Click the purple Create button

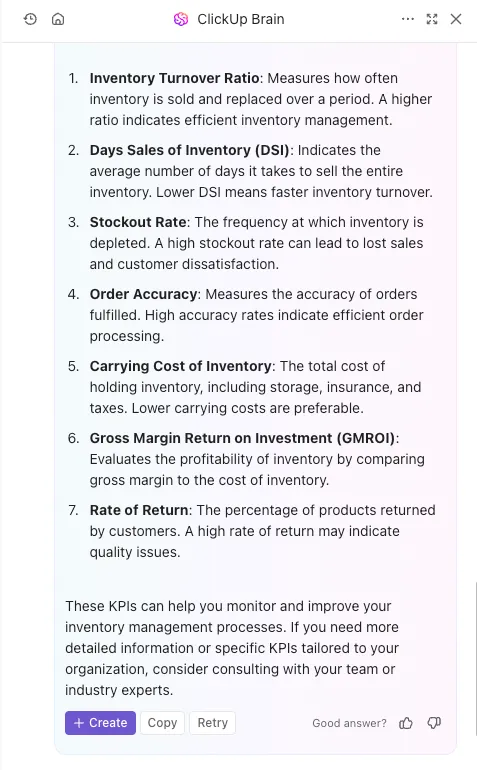point(100,723)
